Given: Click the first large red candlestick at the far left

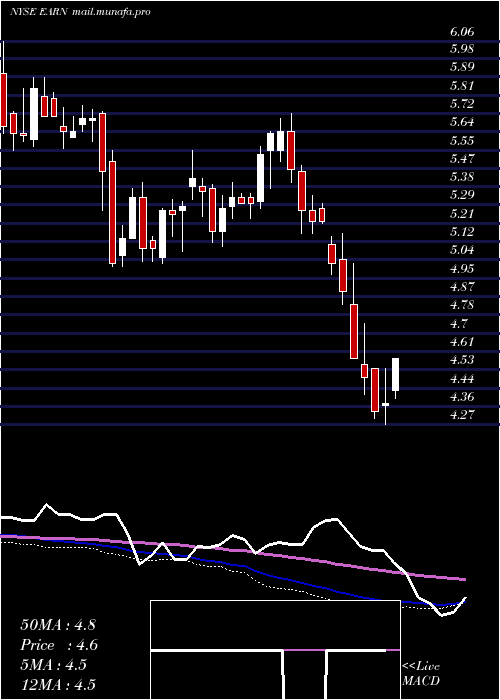Looking at the screenshot, I should (x=3, y=99).
